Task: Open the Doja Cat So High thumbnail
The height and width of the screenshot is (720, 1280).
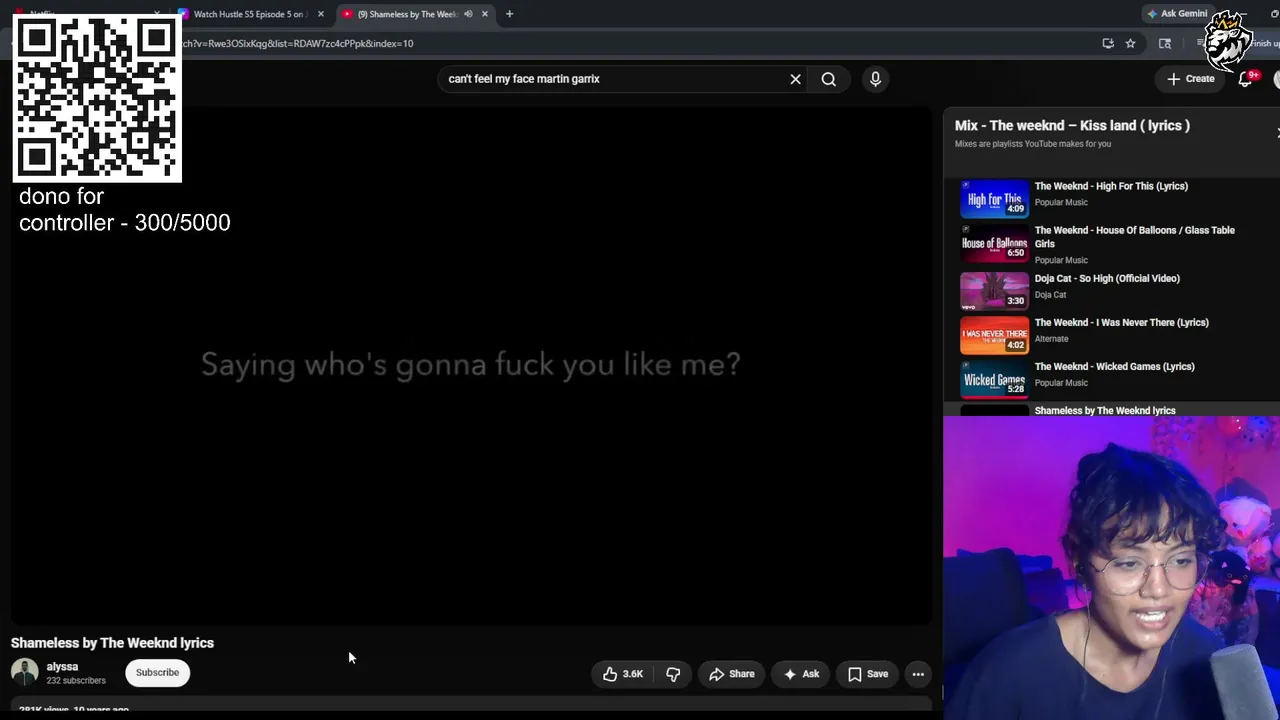Action: click(994, 291)
